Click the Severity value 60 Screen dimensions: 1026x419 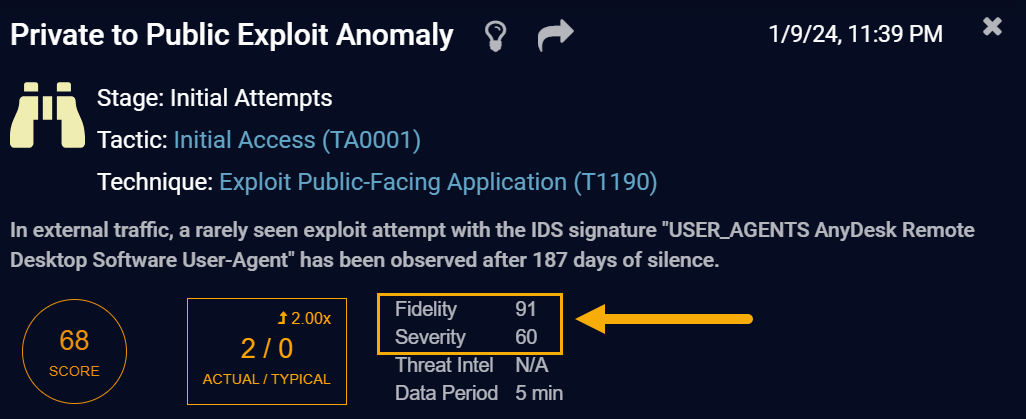click(x=526, y=337)
